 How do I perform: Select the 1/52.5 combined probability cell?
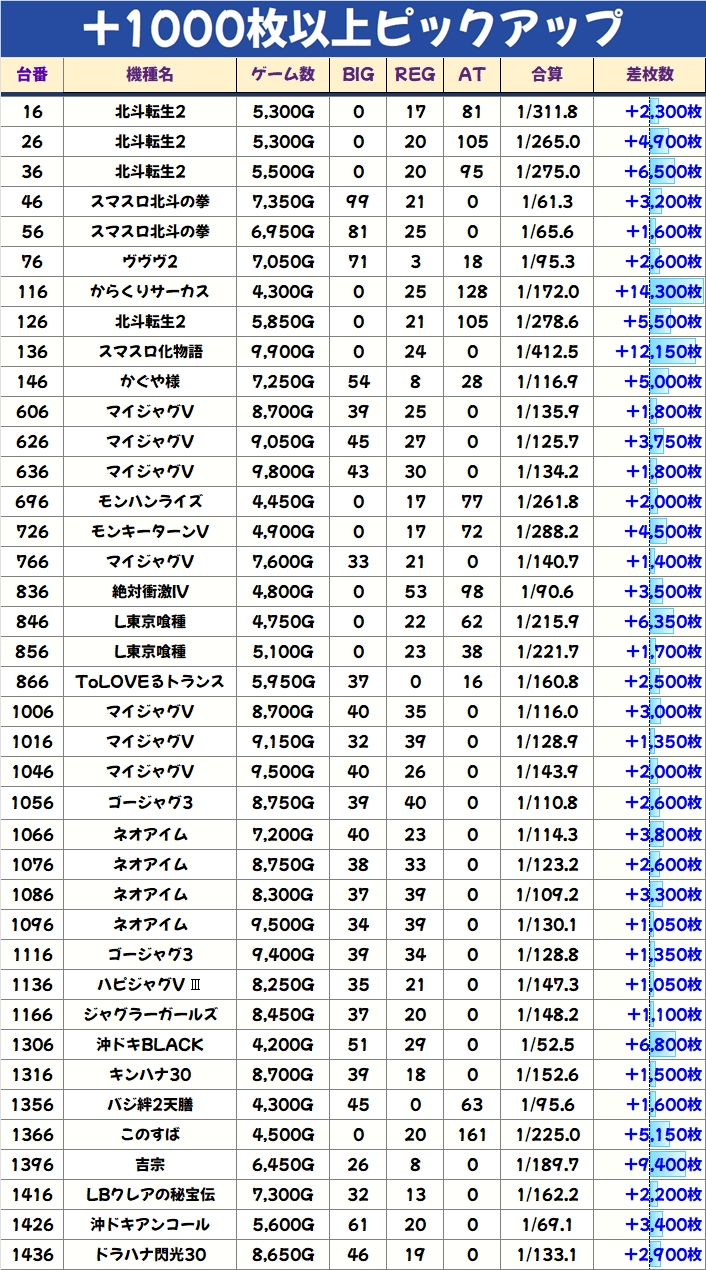coord(547,1044)
